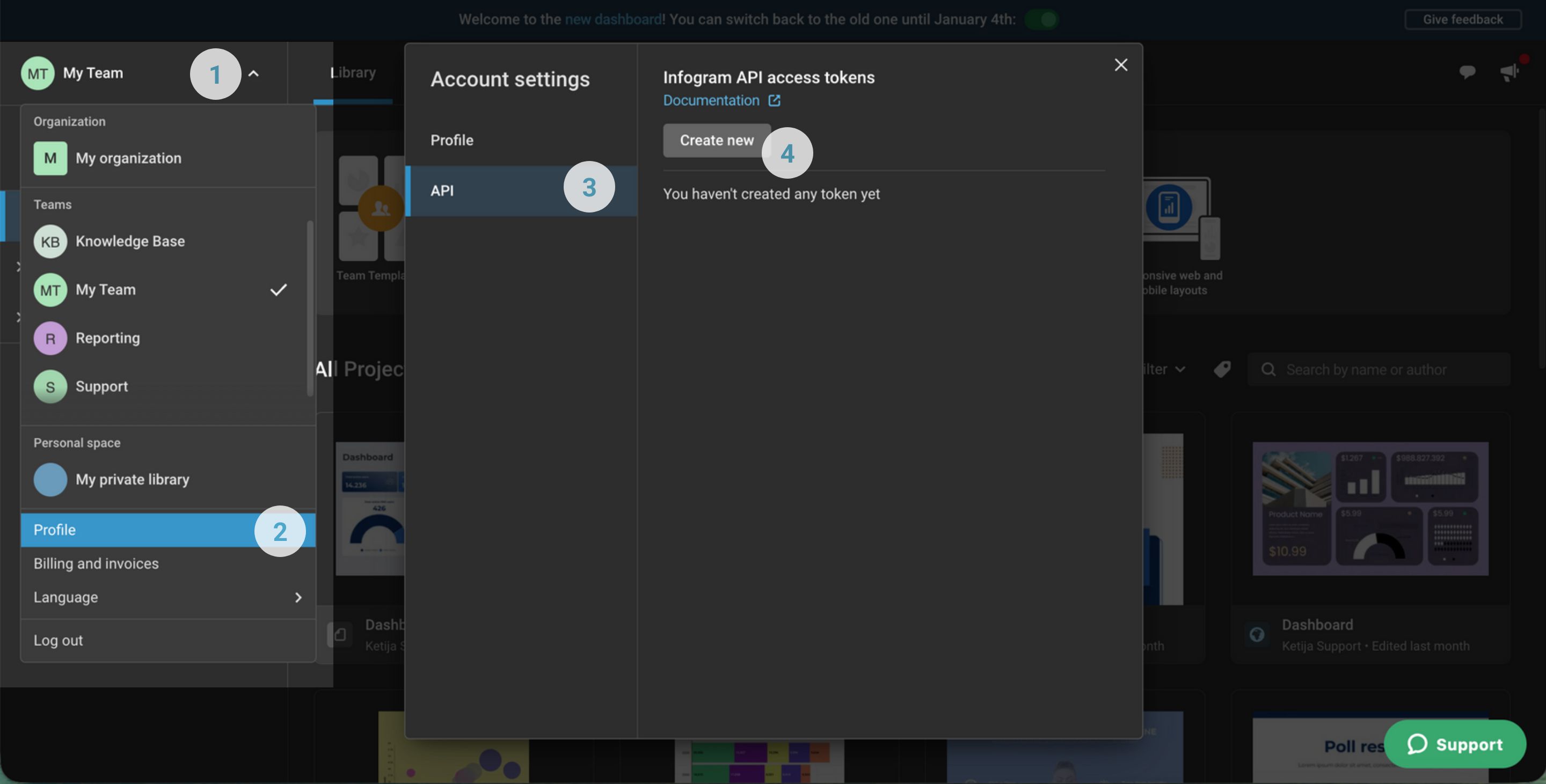Open the comments chat bubble icon
1546x784 pixels.
click(1467, 72)
